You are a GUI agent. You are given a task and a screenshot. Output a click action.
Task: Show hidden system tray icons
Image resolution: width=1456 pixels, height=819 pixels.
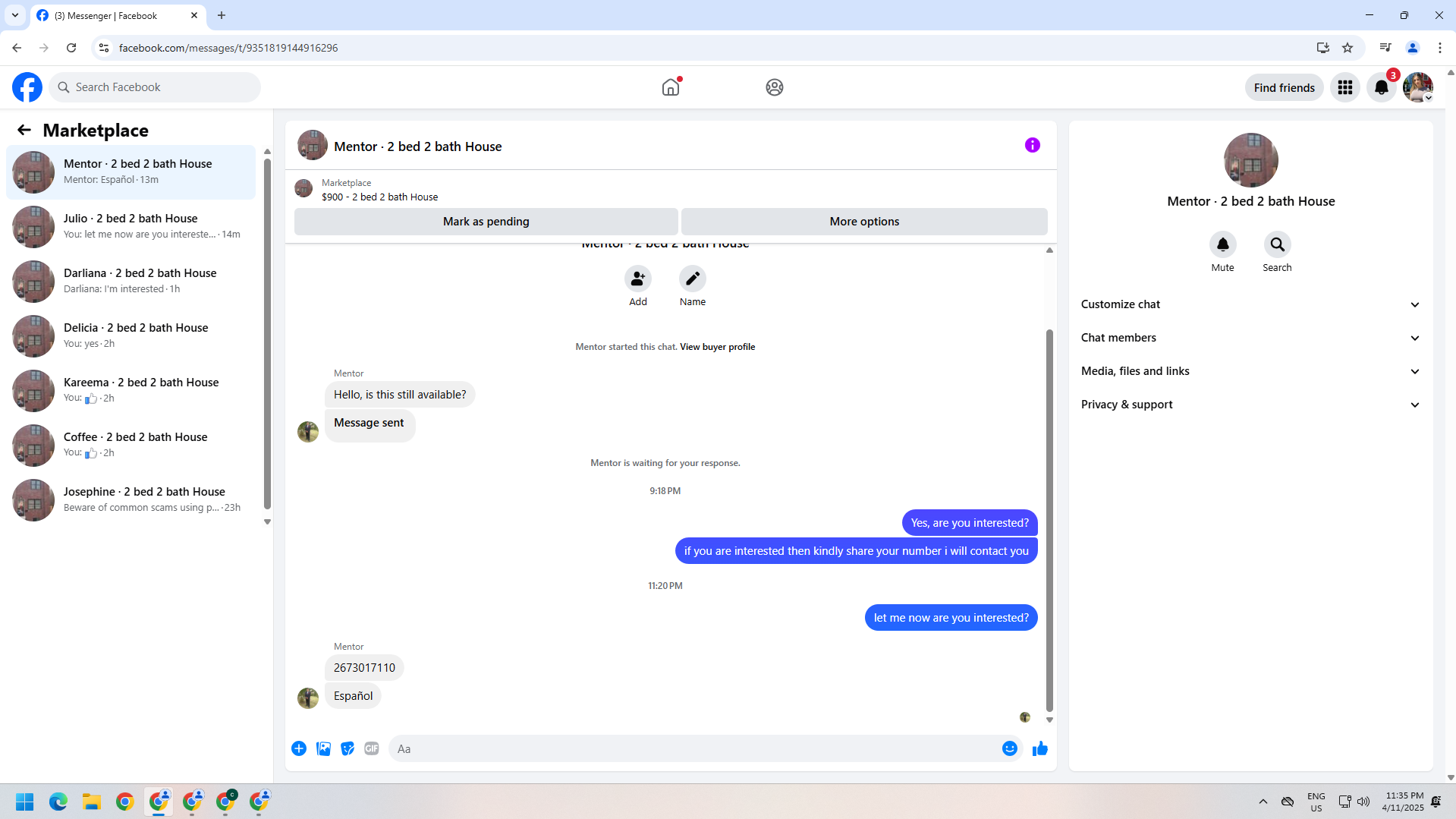point(1263,802)
